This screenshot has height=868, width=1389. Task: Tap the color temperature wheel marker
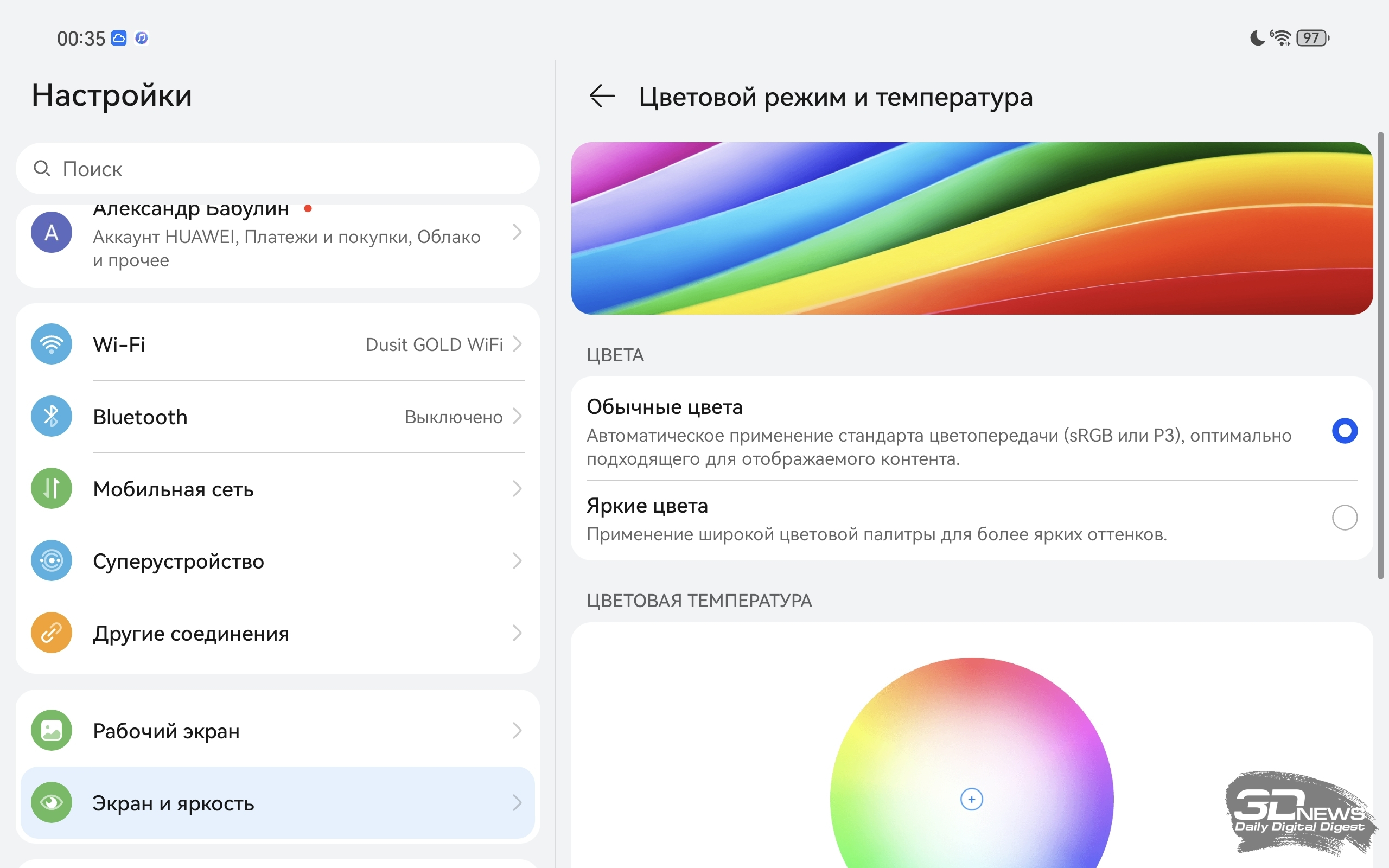click(x=972, y=800)
